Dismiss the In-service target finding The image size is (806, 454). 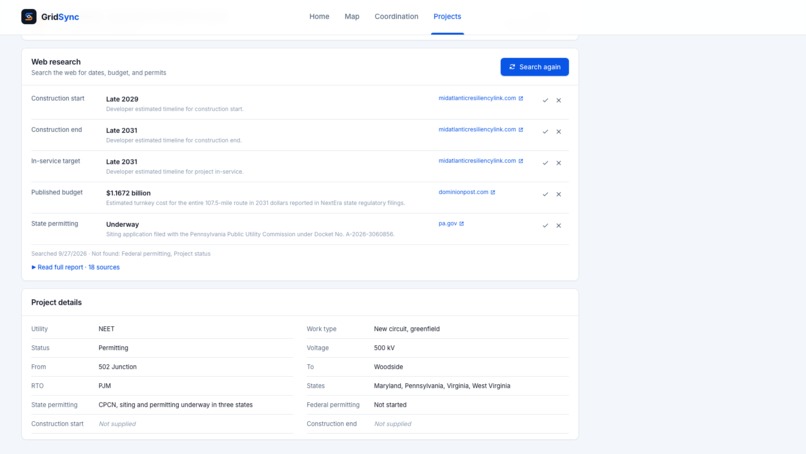pyautogui.click(x=559, y=163)
